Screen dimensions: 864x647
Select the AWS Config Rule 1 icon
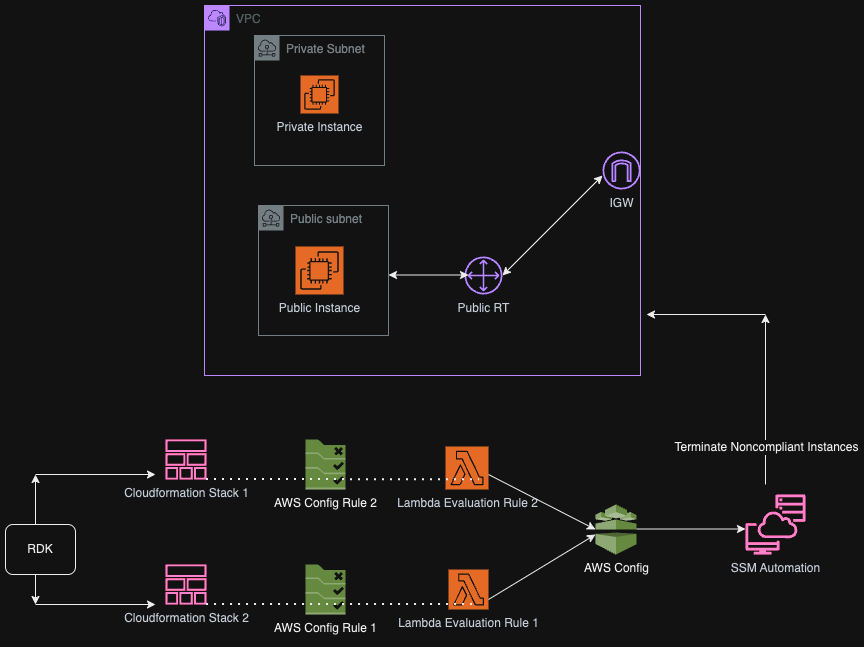pos(325,590)
